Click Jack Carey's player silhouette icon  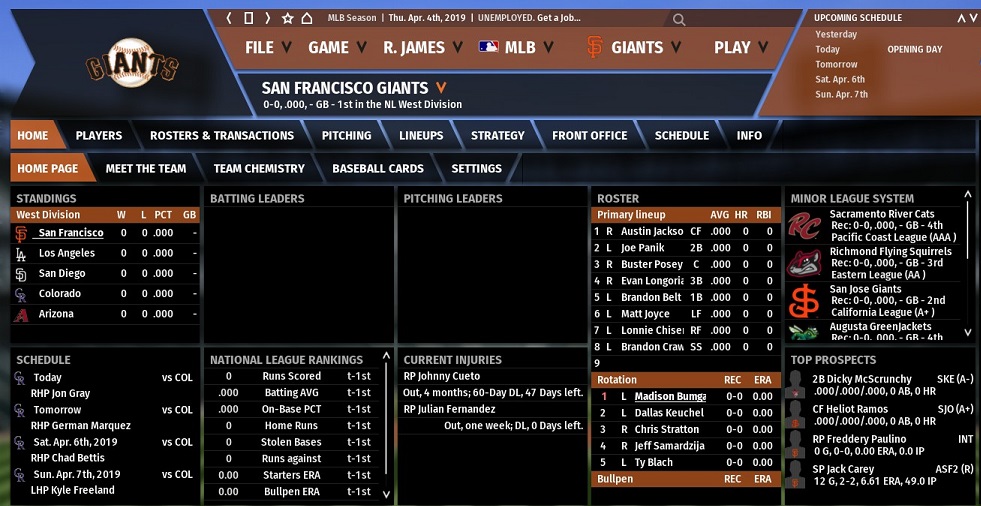[x=796, y=475]
